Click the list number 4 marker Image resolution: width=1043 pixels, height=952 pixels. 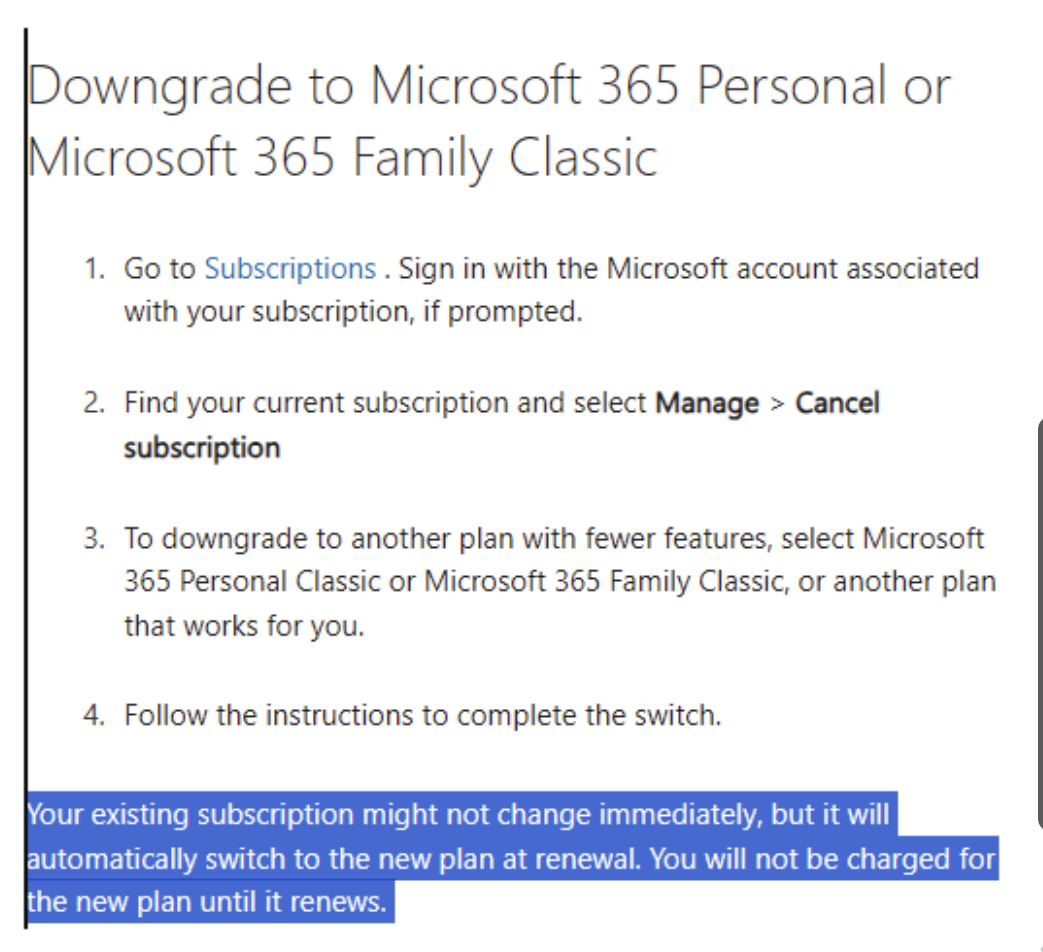(94, 715)
